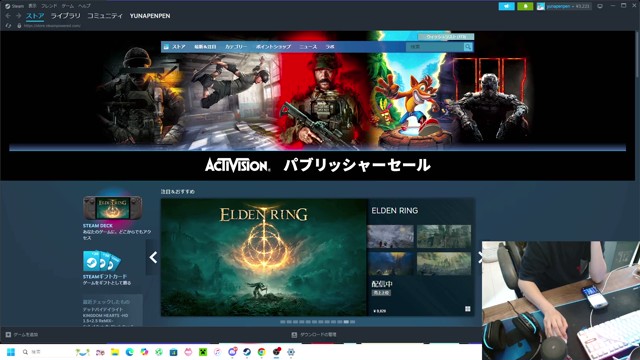
Task: Click the store search magnifier icon
Action: (x=468, y=47)
